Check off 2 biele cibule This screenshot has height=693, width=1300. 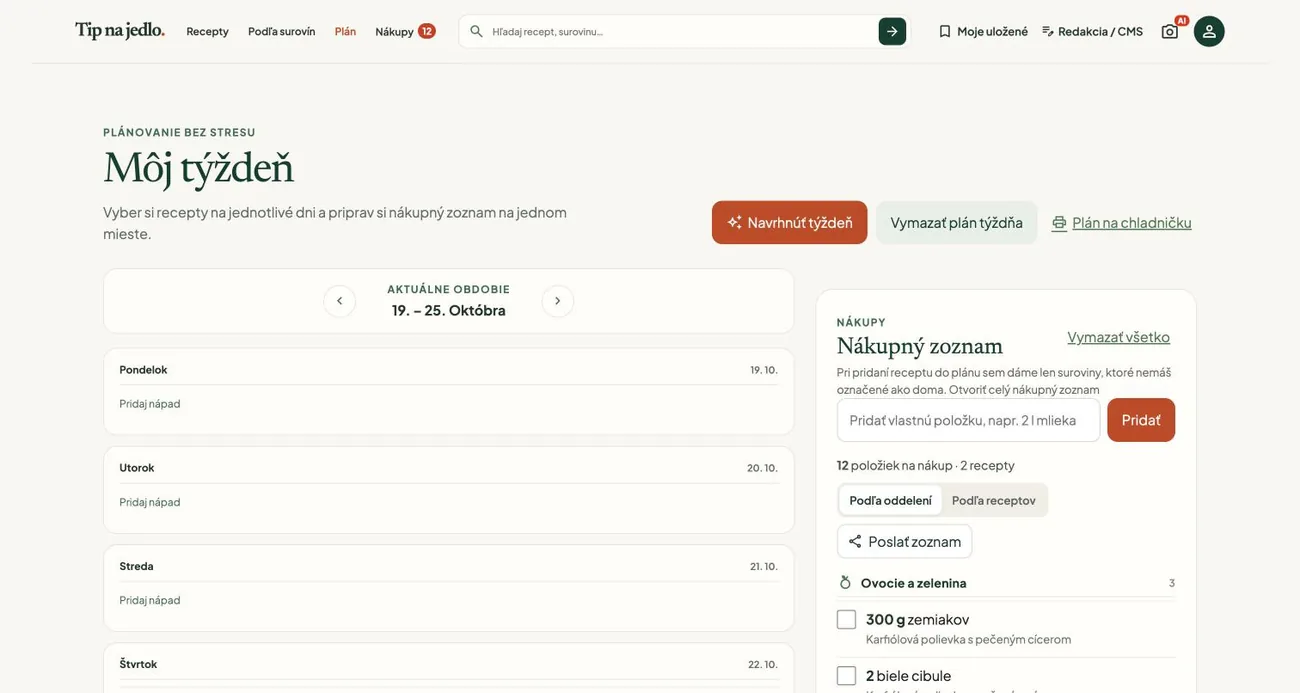(x=846, y=675)
